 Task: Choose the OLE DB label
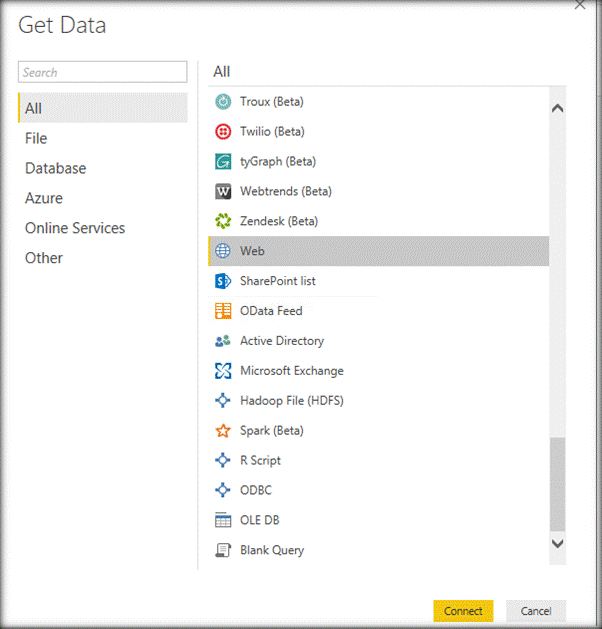(x=259, y=520)
